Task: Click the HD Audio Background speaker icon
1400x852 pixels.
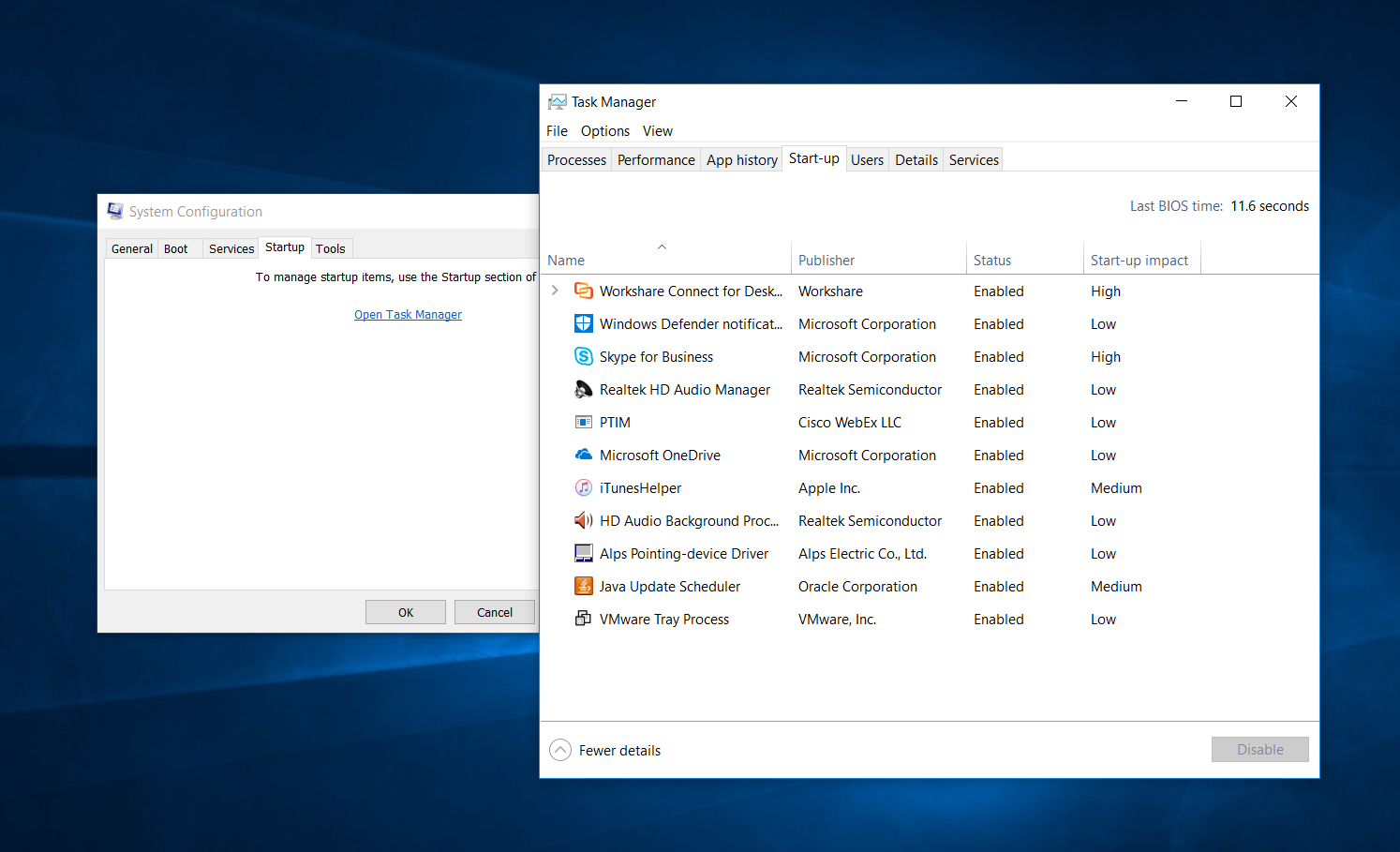Action: (x=583, y=520)
